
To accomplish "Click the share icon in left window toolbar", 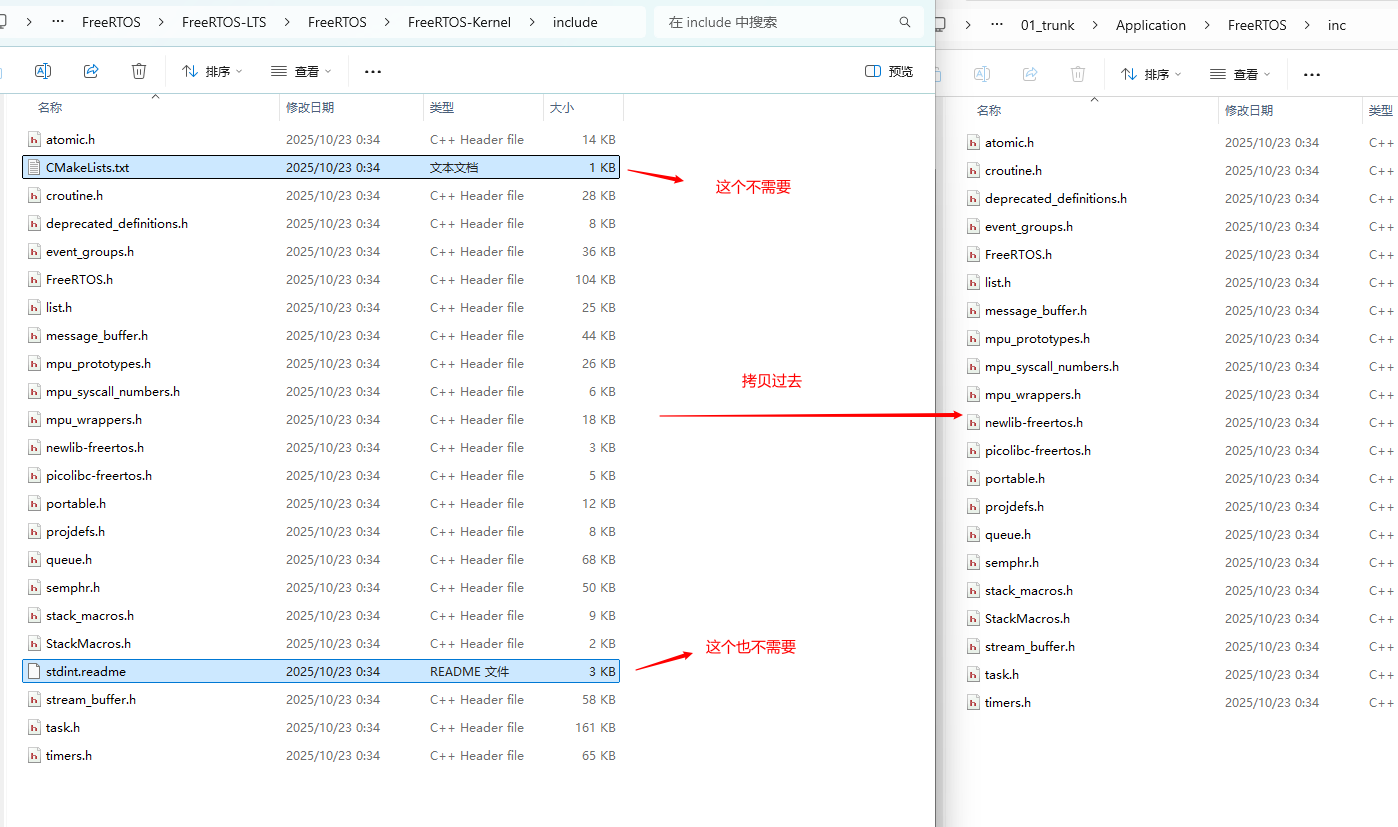I will point(91,71).
